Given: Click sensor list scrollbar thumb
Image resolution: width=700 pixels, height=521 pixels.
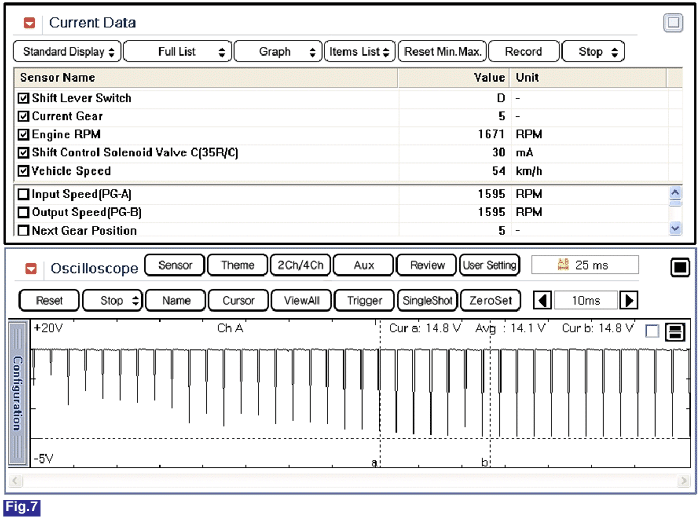Looking at the screenshot, I should (675, 203).
